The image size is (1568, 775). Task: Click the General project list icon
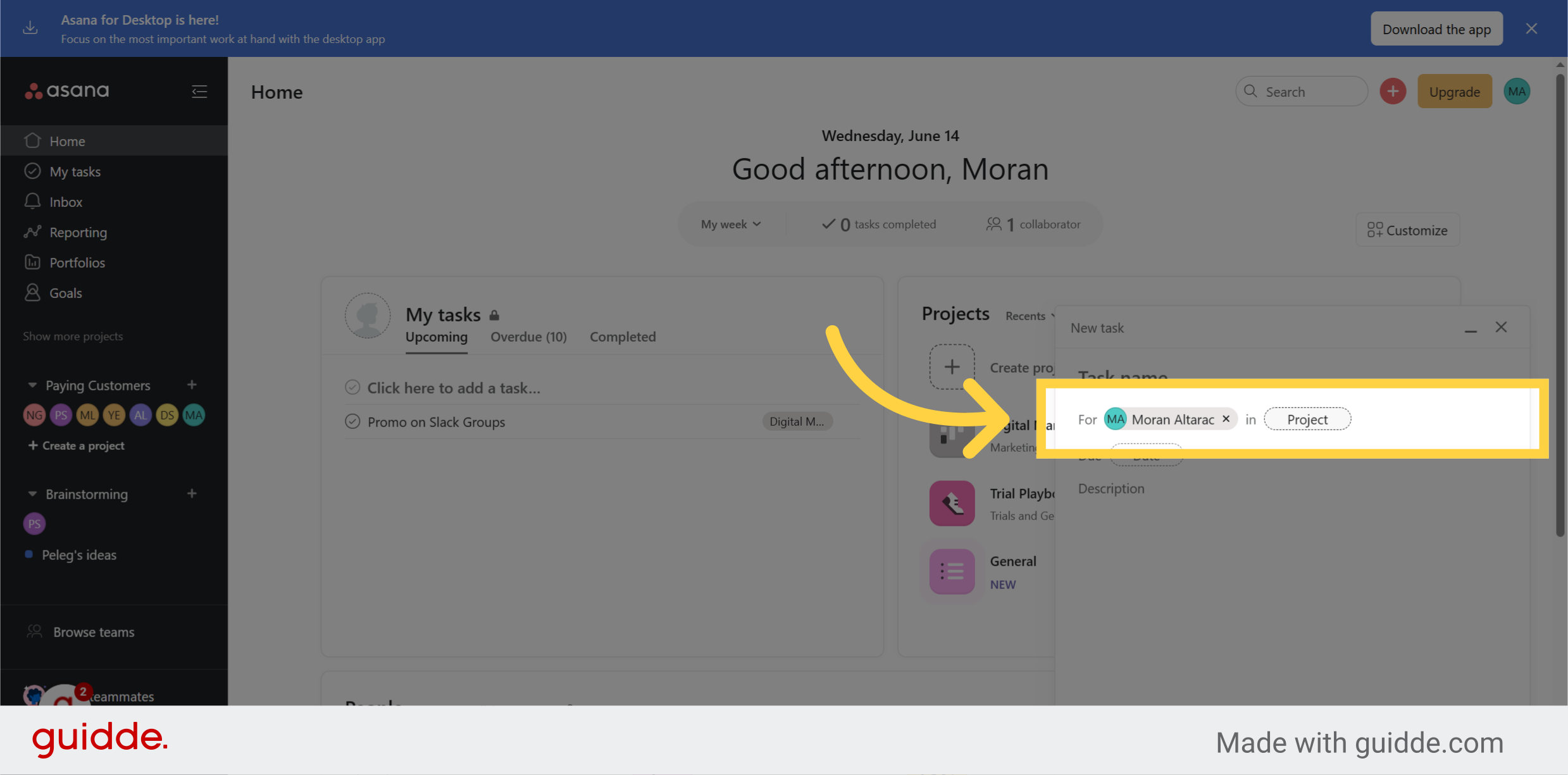point(952,571)
